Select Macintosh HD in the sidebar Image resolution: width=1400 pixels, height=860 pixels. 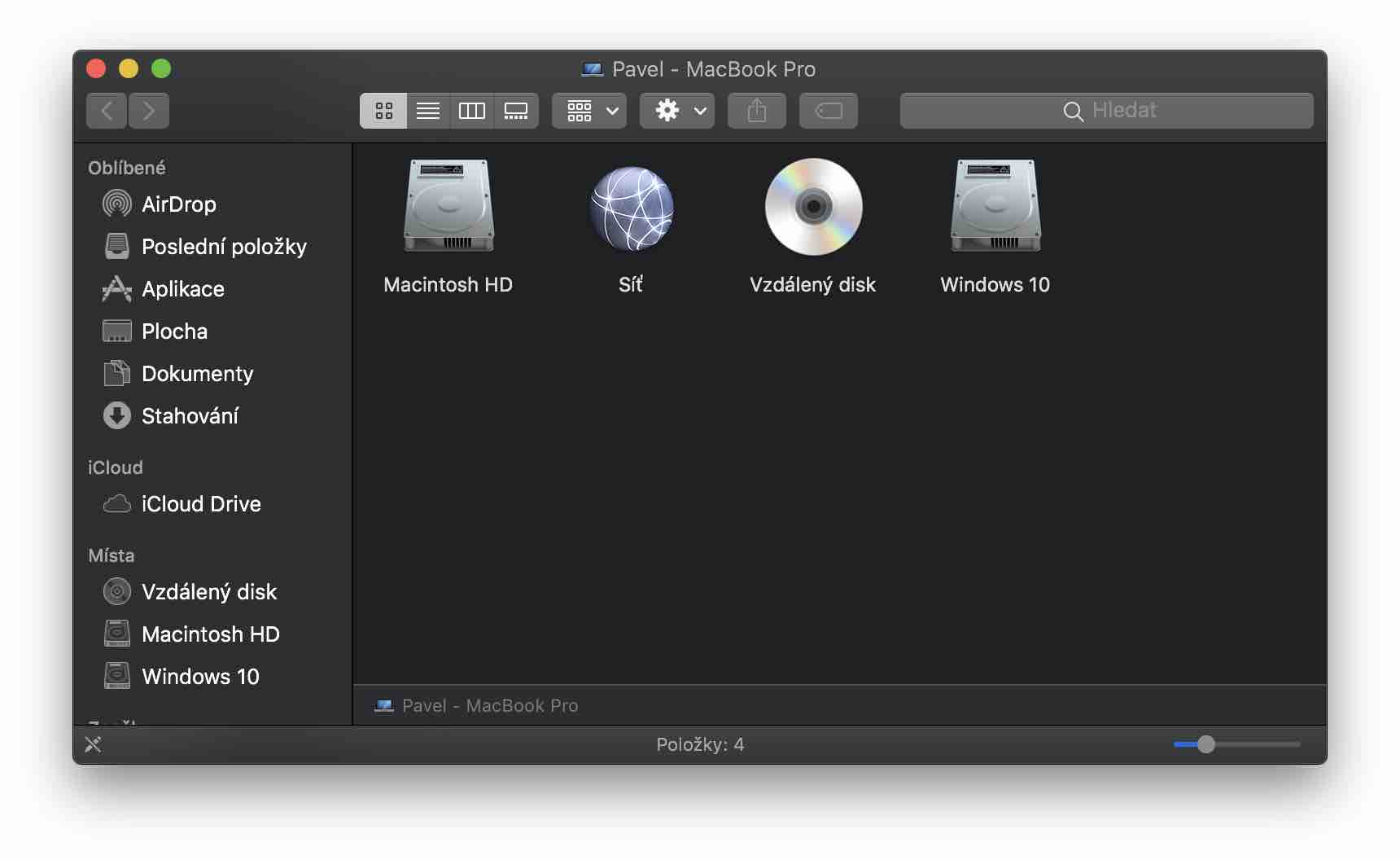pyautogui.click(x=212, y=634)
